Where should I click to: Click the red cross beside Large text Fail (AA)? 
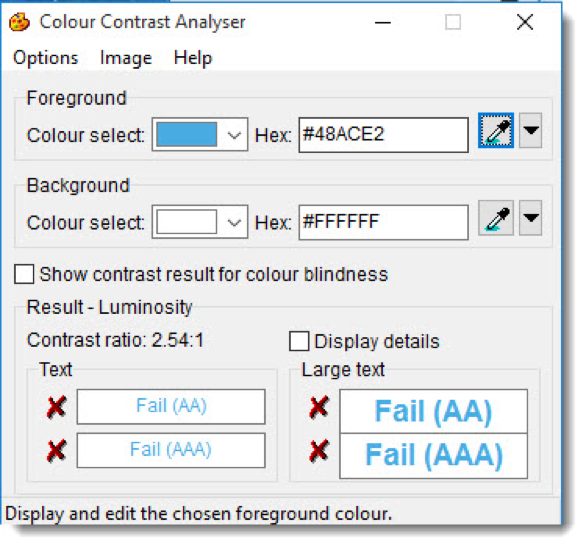(319, 407)
